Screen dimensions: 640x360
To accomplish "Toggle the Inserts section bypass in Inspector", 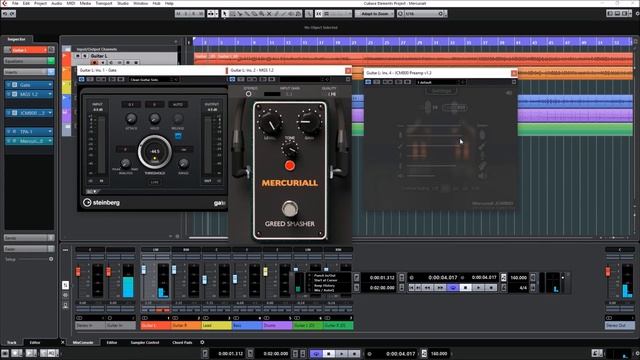I will 51,72.
